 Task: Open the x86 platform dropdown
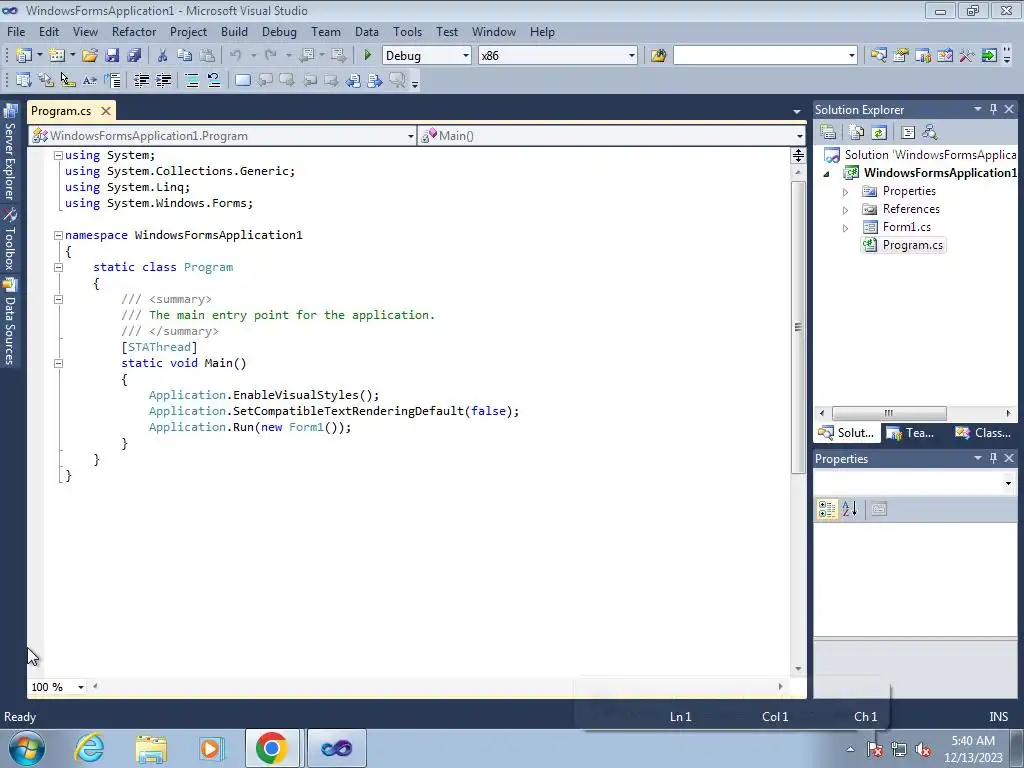click(x=632, y=56)
